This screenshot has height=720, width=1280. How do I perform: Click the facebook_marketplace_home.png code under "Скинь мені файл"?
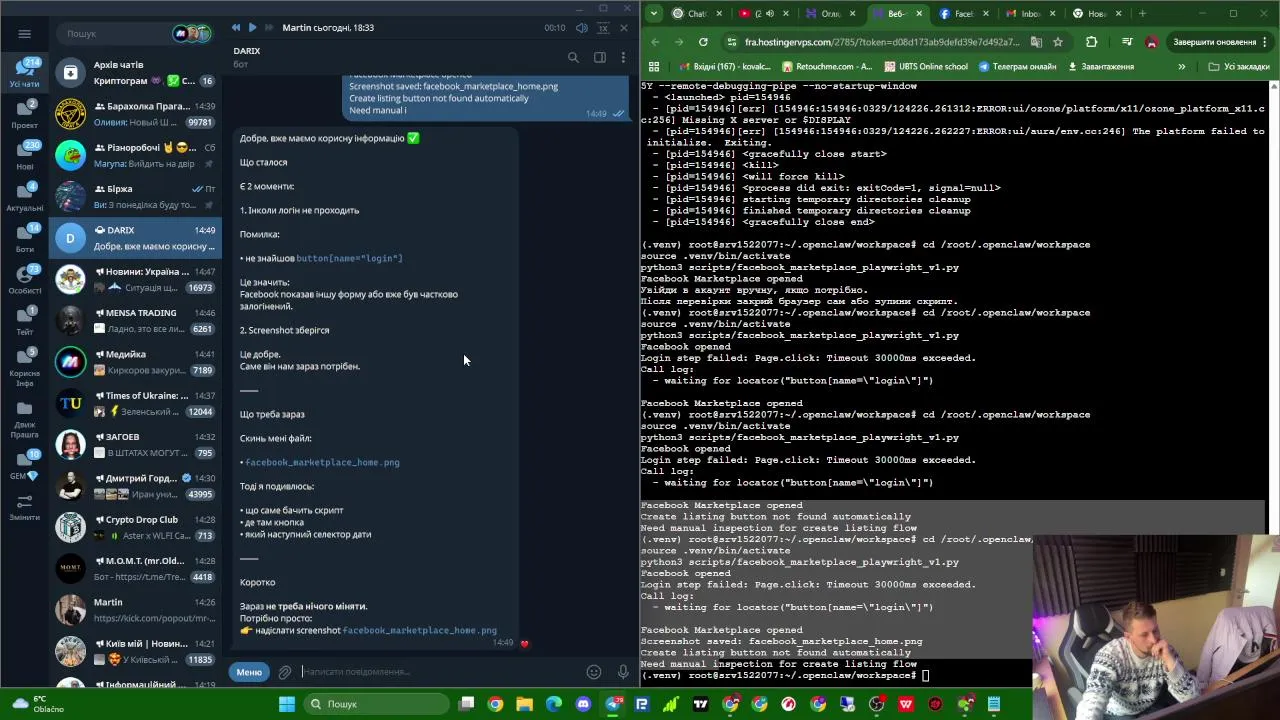[x=322, y=462]
